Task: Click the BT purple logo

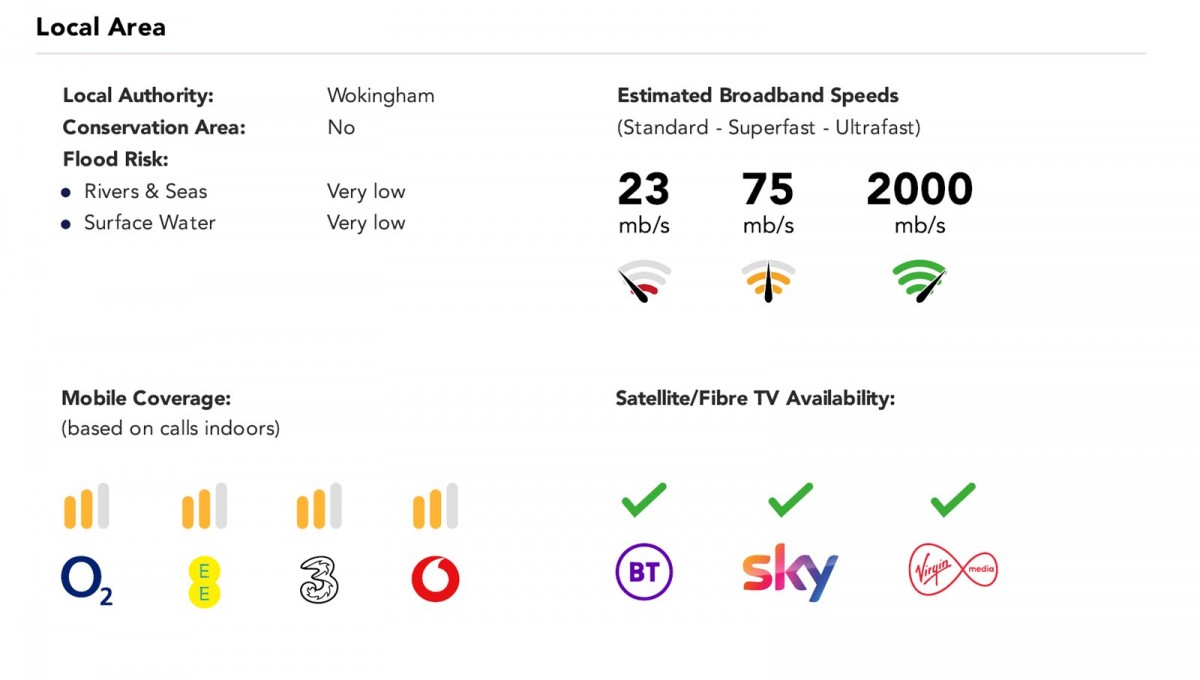Action: click(x=644, y=572)
